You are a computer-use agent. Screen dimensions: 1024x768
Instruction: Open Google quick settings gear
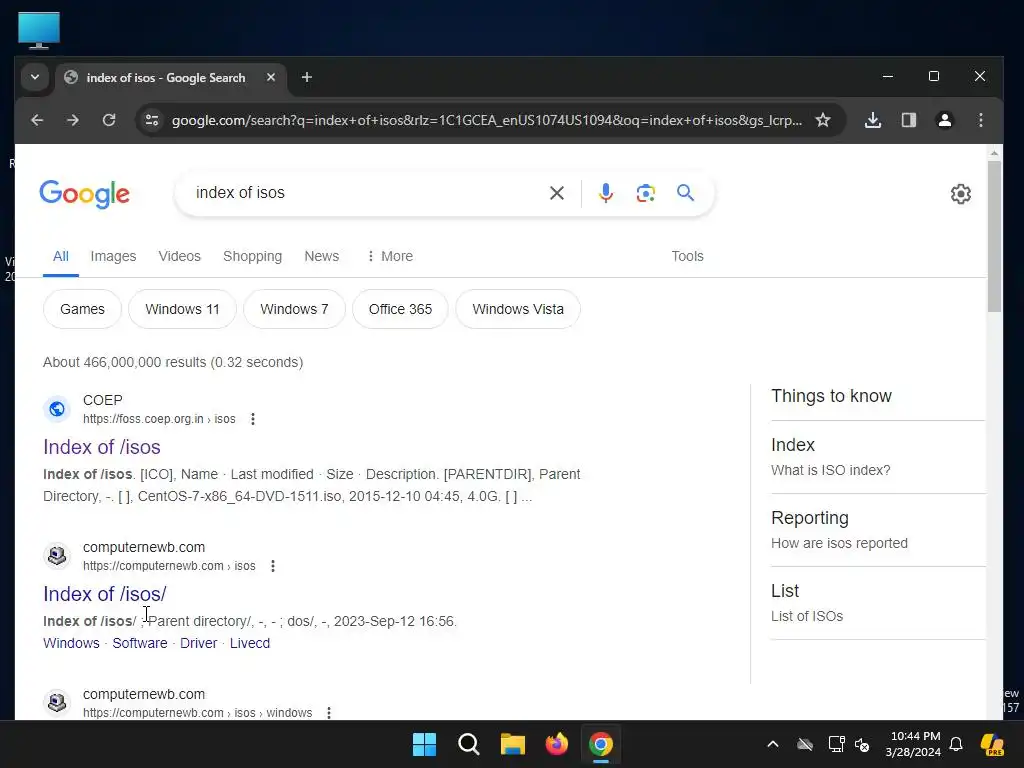click(961, 194)
